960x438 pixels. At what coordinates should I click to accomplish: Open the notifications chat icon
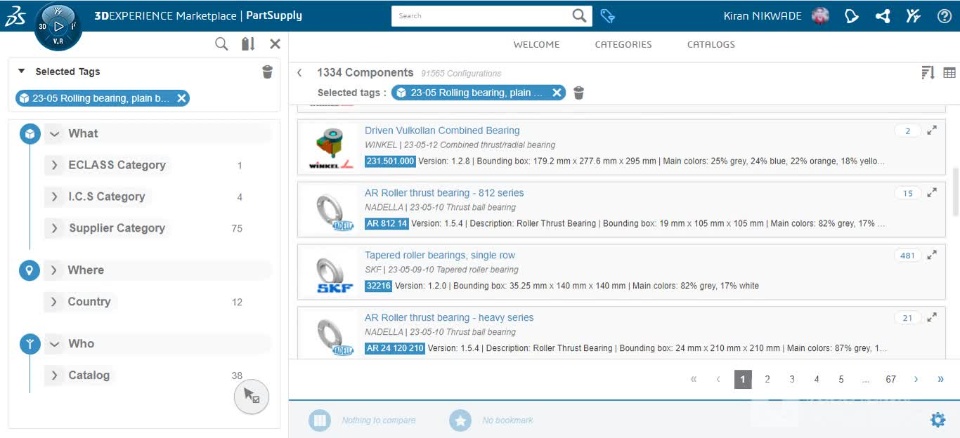click(x=852, y=17)
